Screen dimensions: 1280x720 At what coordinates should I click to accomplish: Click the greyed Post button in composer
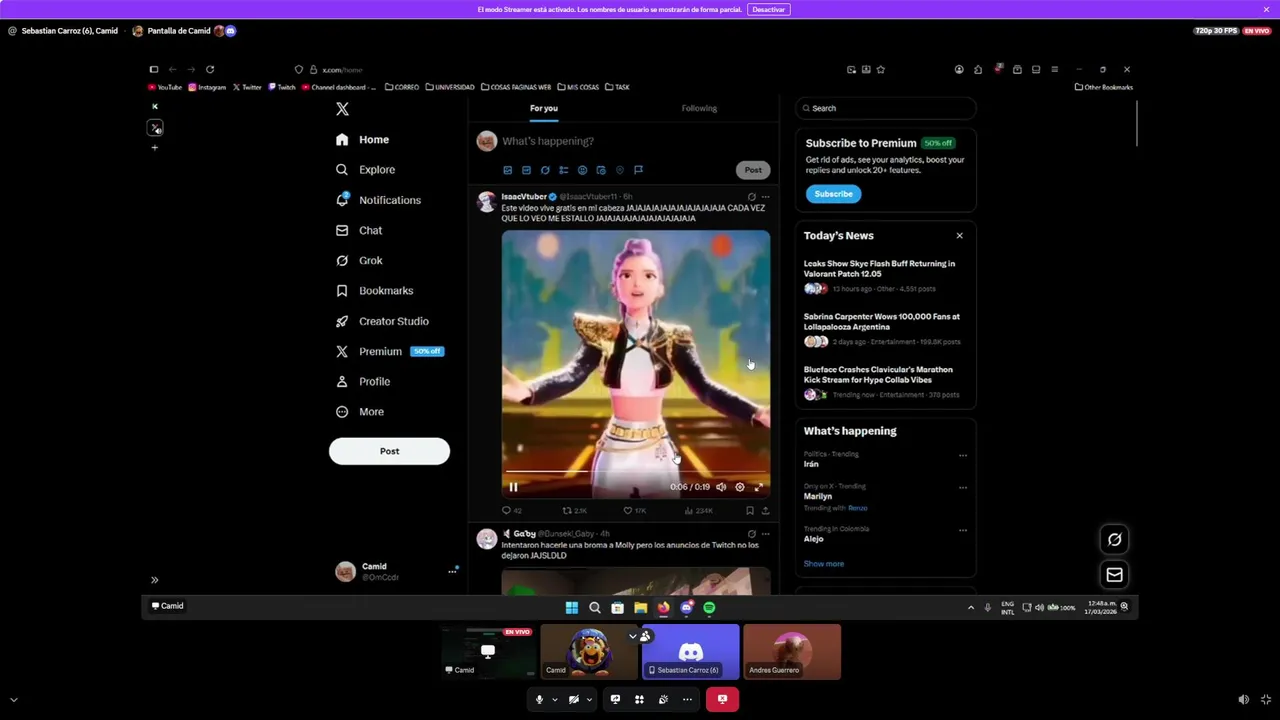point(753,170)
